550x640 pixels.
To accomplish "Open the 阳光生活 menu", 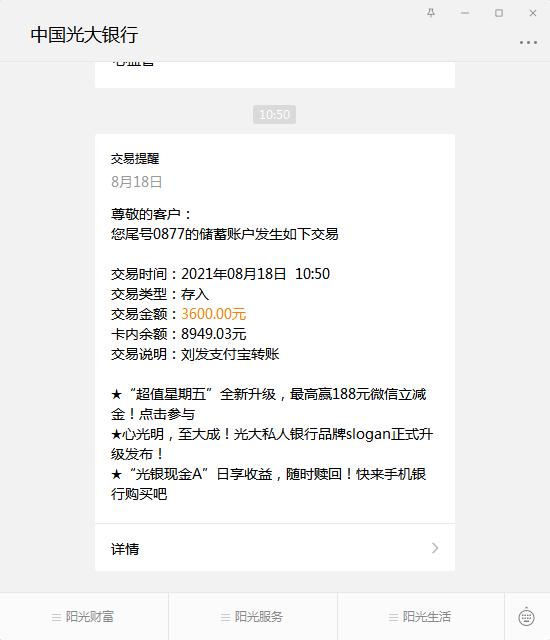I will coord(421,617).
